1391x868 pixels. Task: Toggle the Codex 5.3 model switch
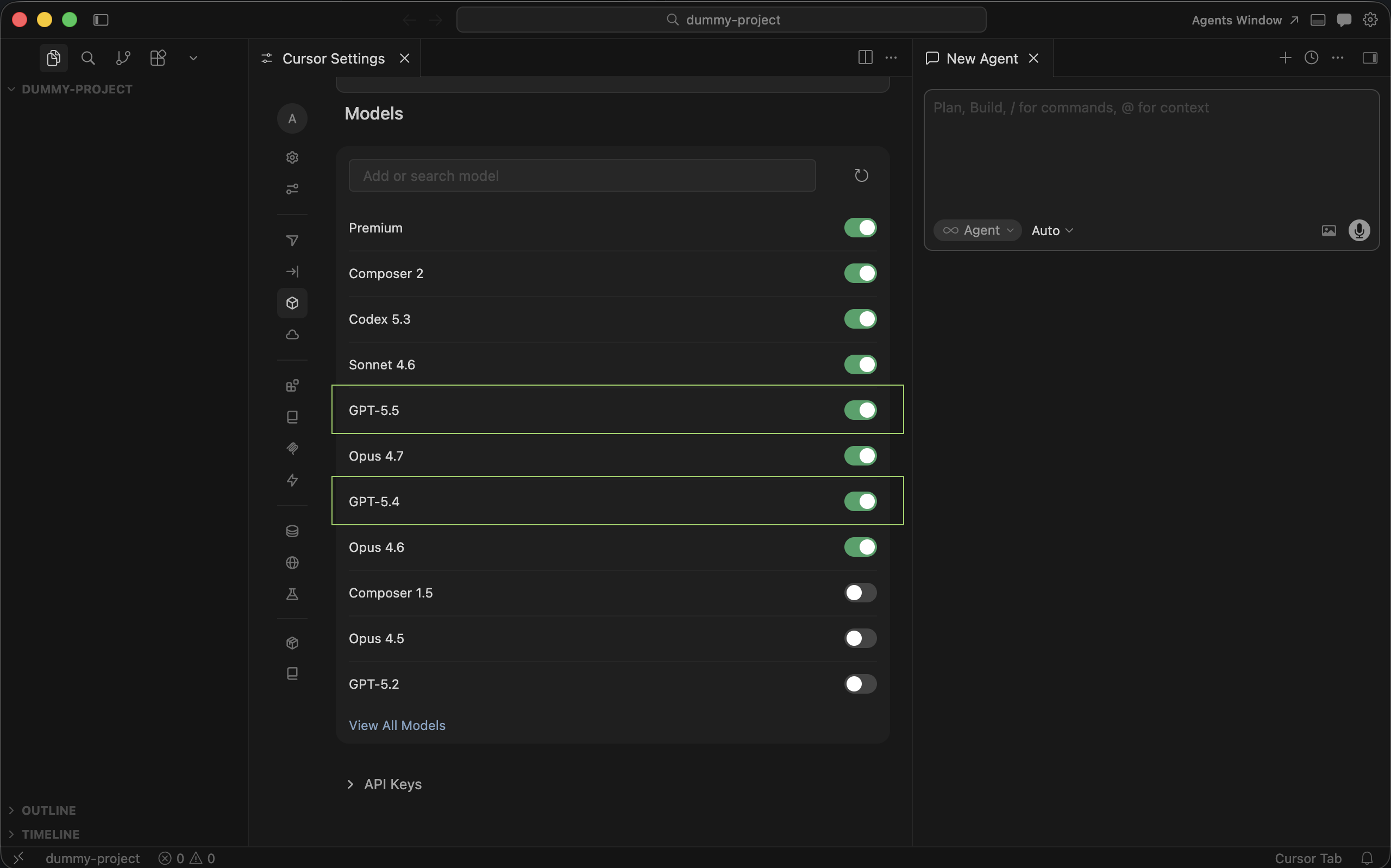pyautogui.click(x=860, y=319)
